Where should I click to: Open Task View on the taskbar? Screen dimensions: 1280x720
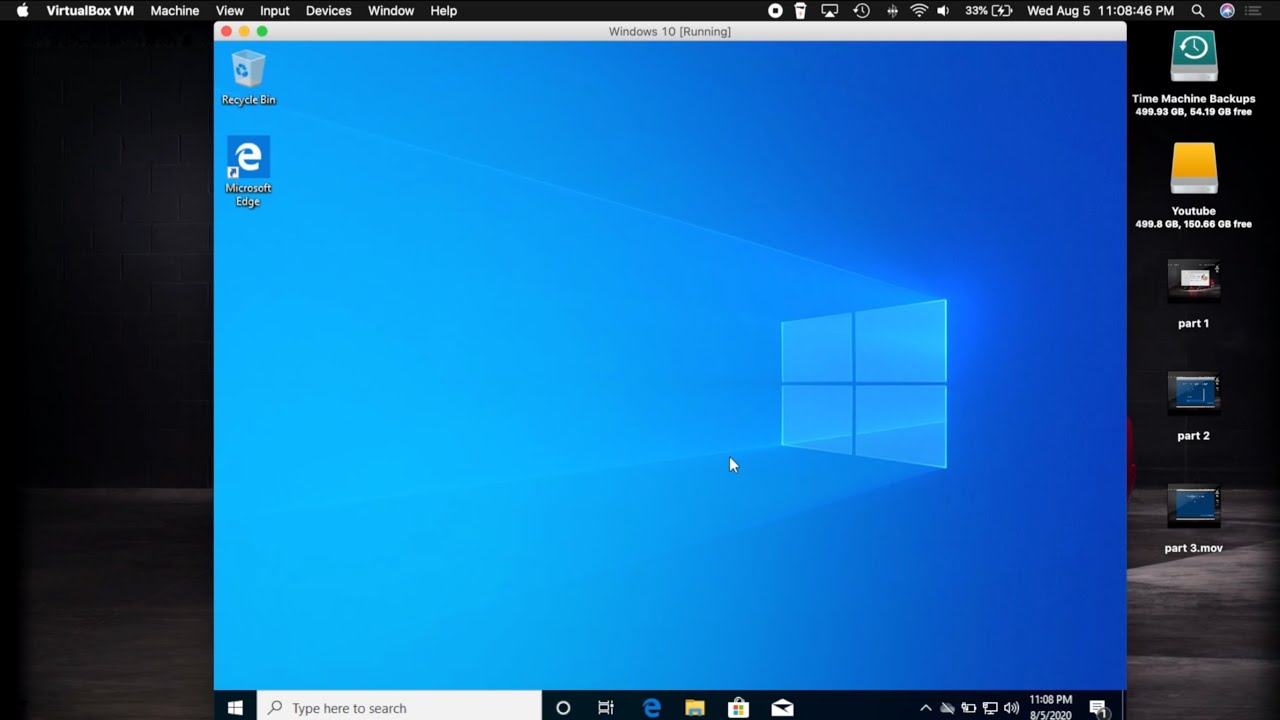(606, 707)
